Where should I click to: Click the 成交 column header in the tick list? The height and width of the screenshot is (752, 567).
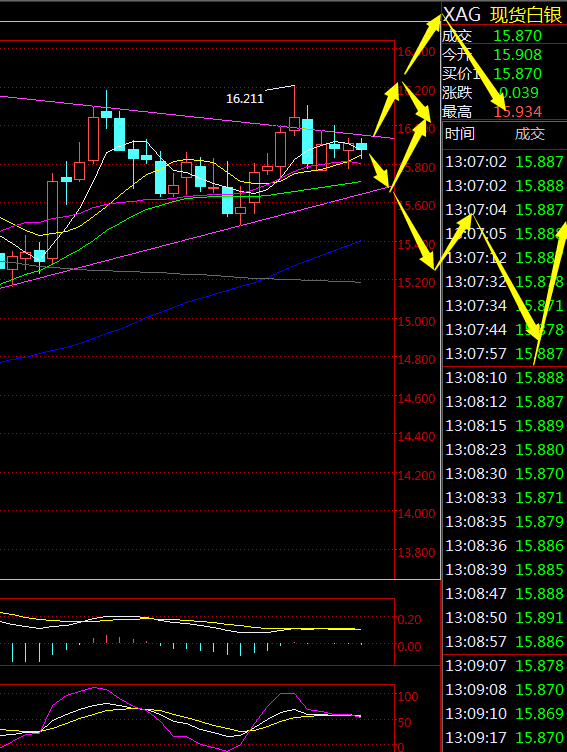530,134
